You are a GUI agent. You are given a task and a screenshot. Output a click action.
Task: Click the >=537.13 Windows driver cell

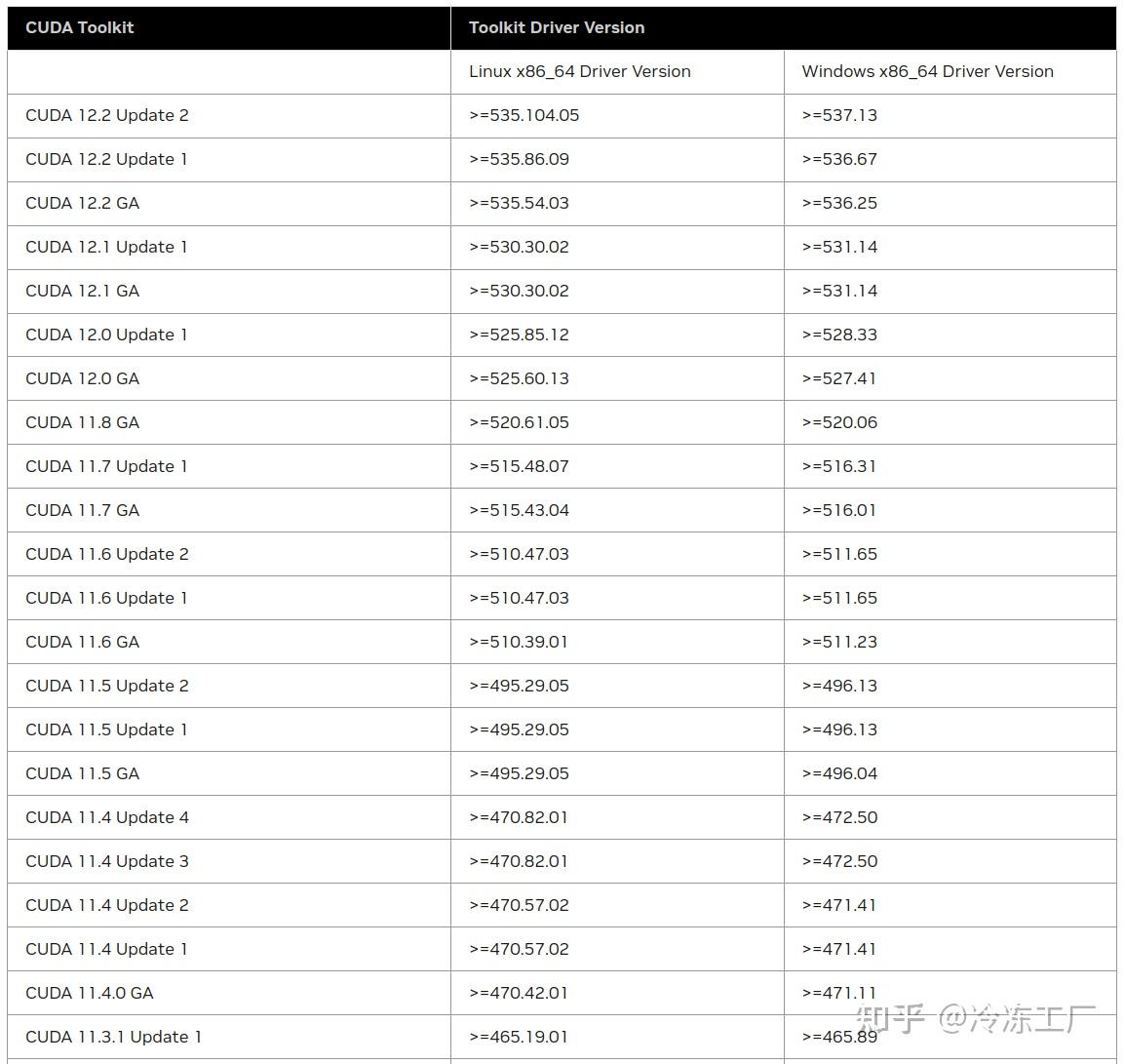(838, 115)
